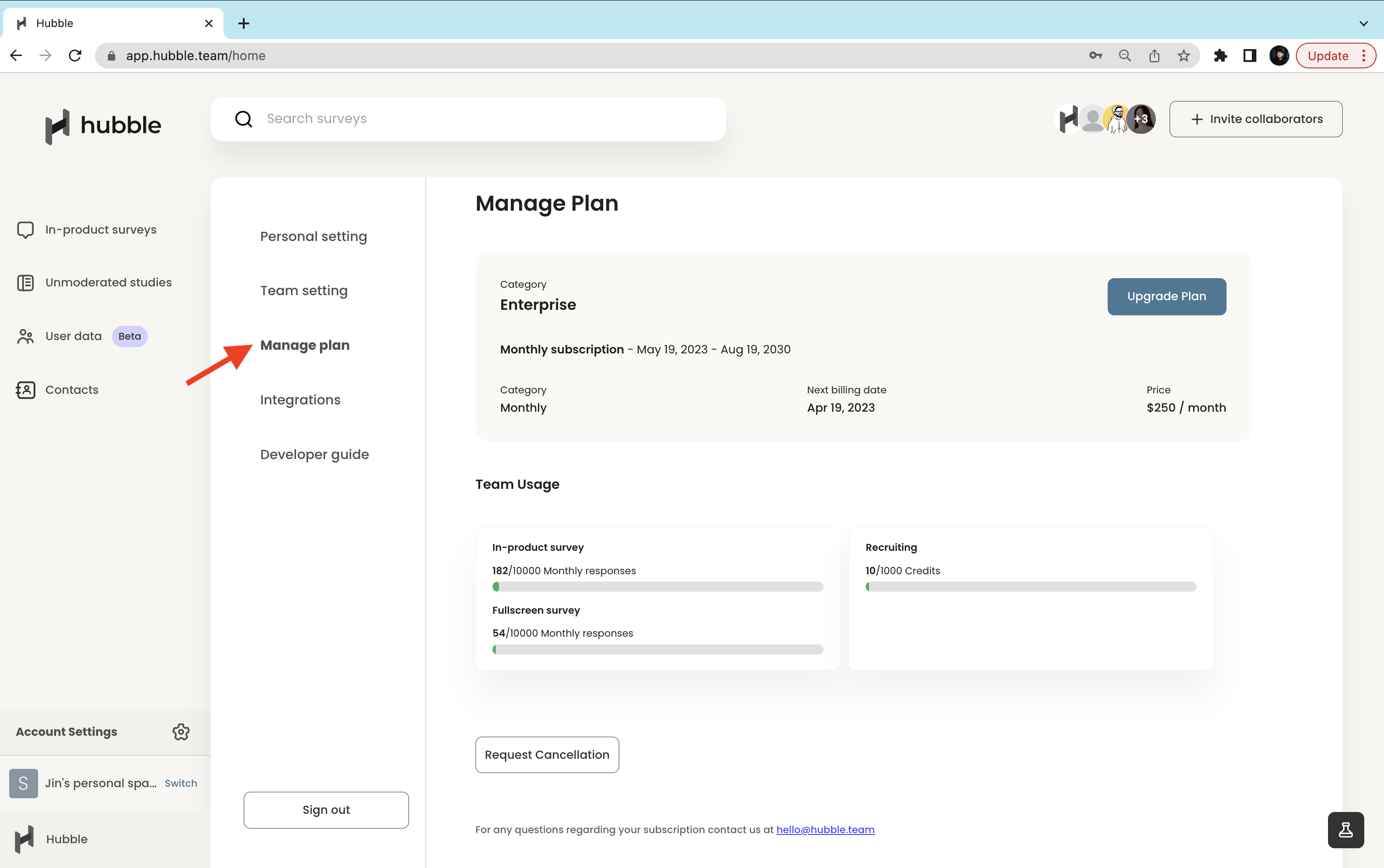Go back with the browser back arrow
Screen dimensions: 1384x868
point(16,56)
